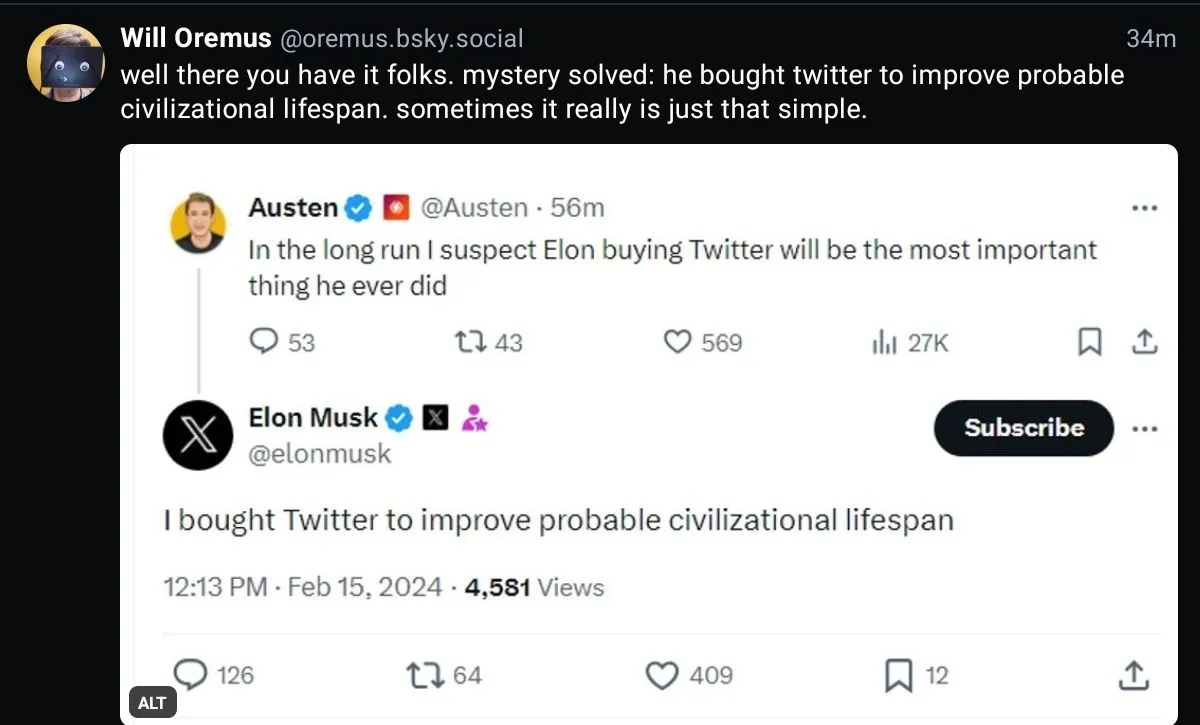Click the reply icon on Austen's tweet

click(263, 342)
